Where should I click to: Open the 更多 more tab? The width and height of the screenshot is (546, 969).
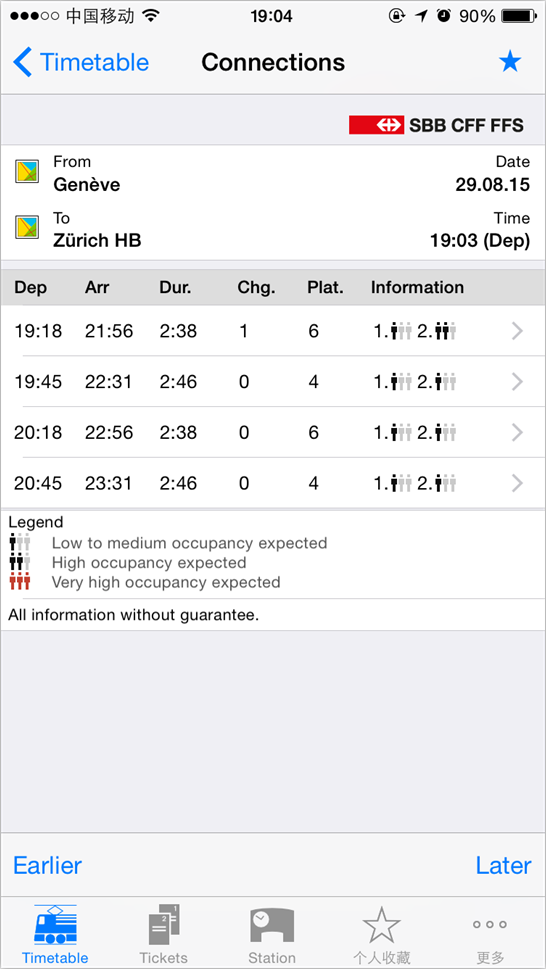click(x=490, y=934)
